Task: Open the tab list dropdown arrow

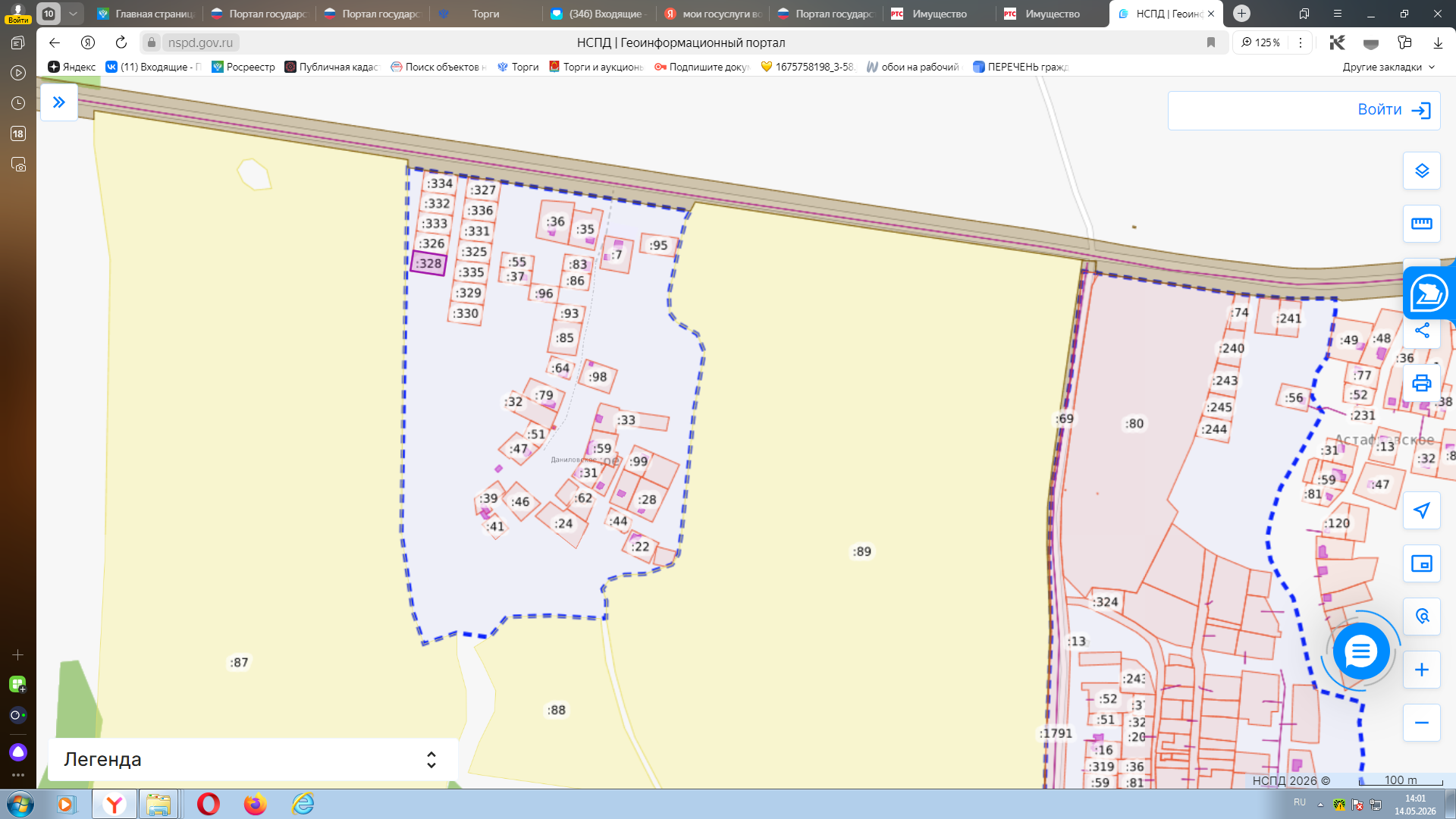Action: pos(73,14)
